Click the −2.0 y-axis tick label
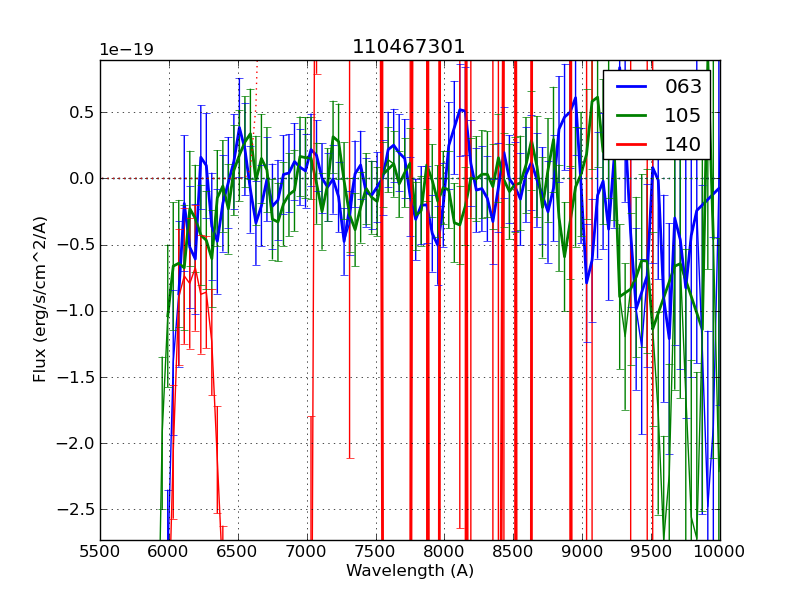This screenshot has width=800, height=600. tap(76, 443)
